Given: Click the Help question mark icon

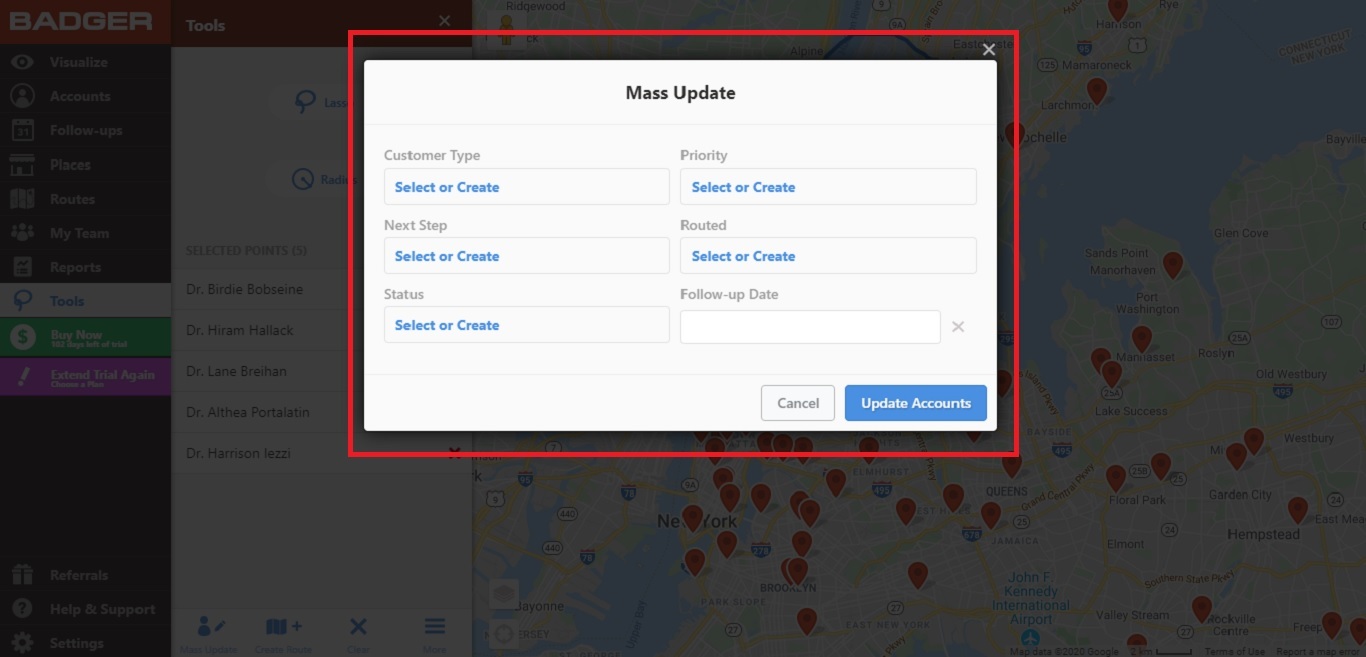Looking at the screenshot, I should tap(22, 609).
